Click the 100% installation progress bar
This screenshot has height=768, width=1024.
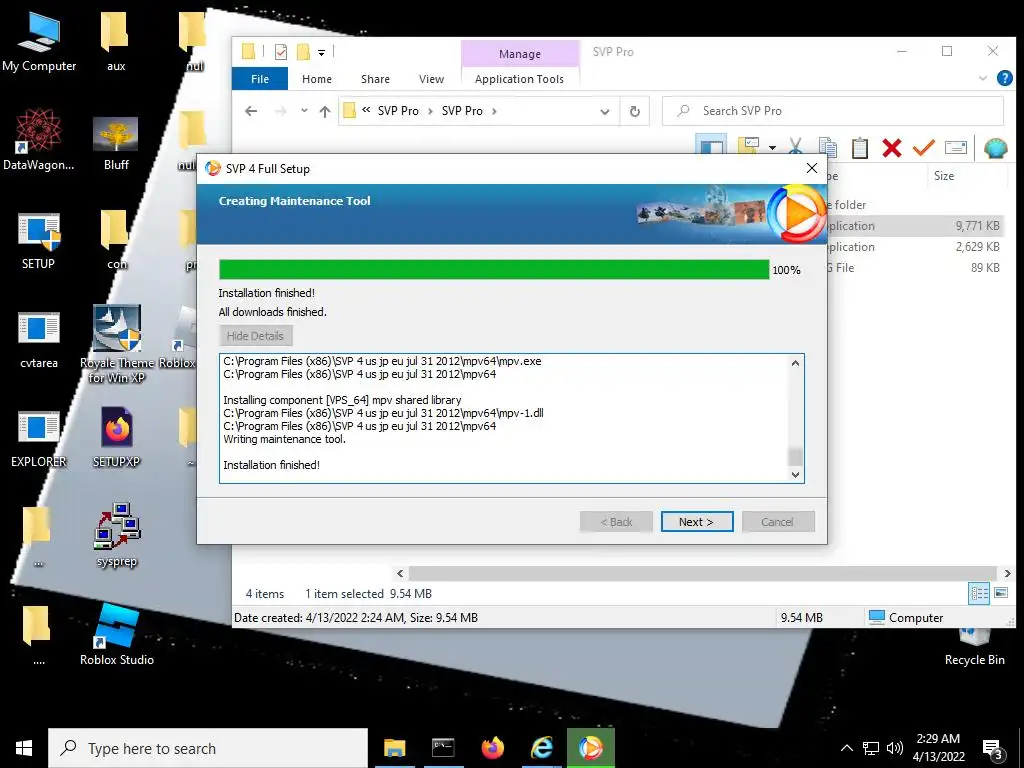(x=494, y=269)
